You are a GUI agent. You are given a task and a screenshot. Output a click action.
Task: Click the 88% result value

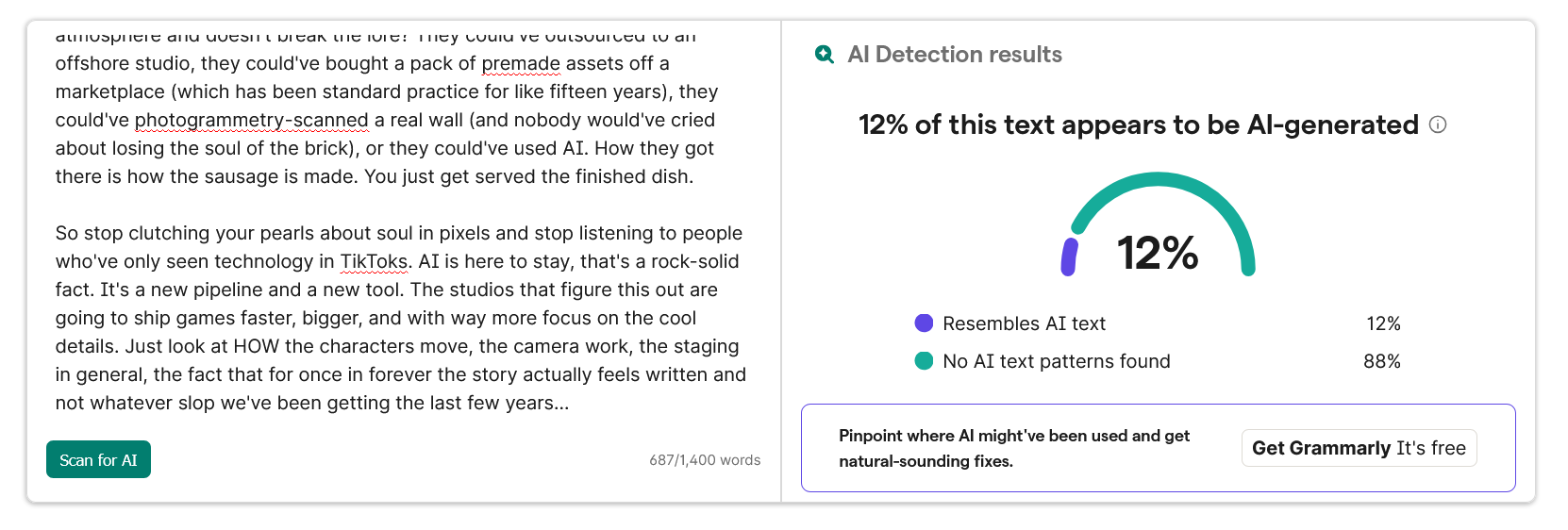pos(1382,361)
